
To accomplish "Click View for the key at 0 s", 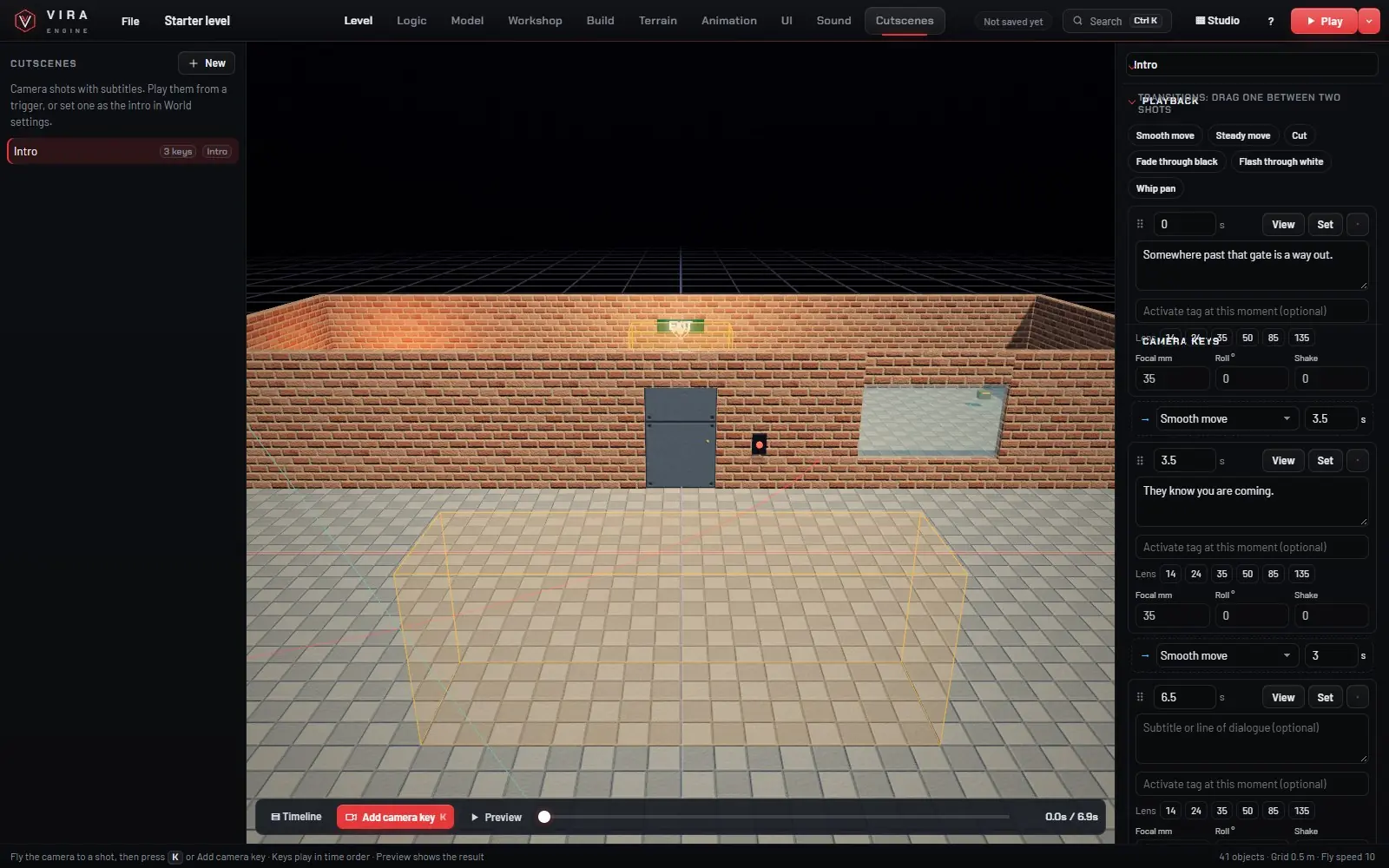I will tap(1283, 224).
